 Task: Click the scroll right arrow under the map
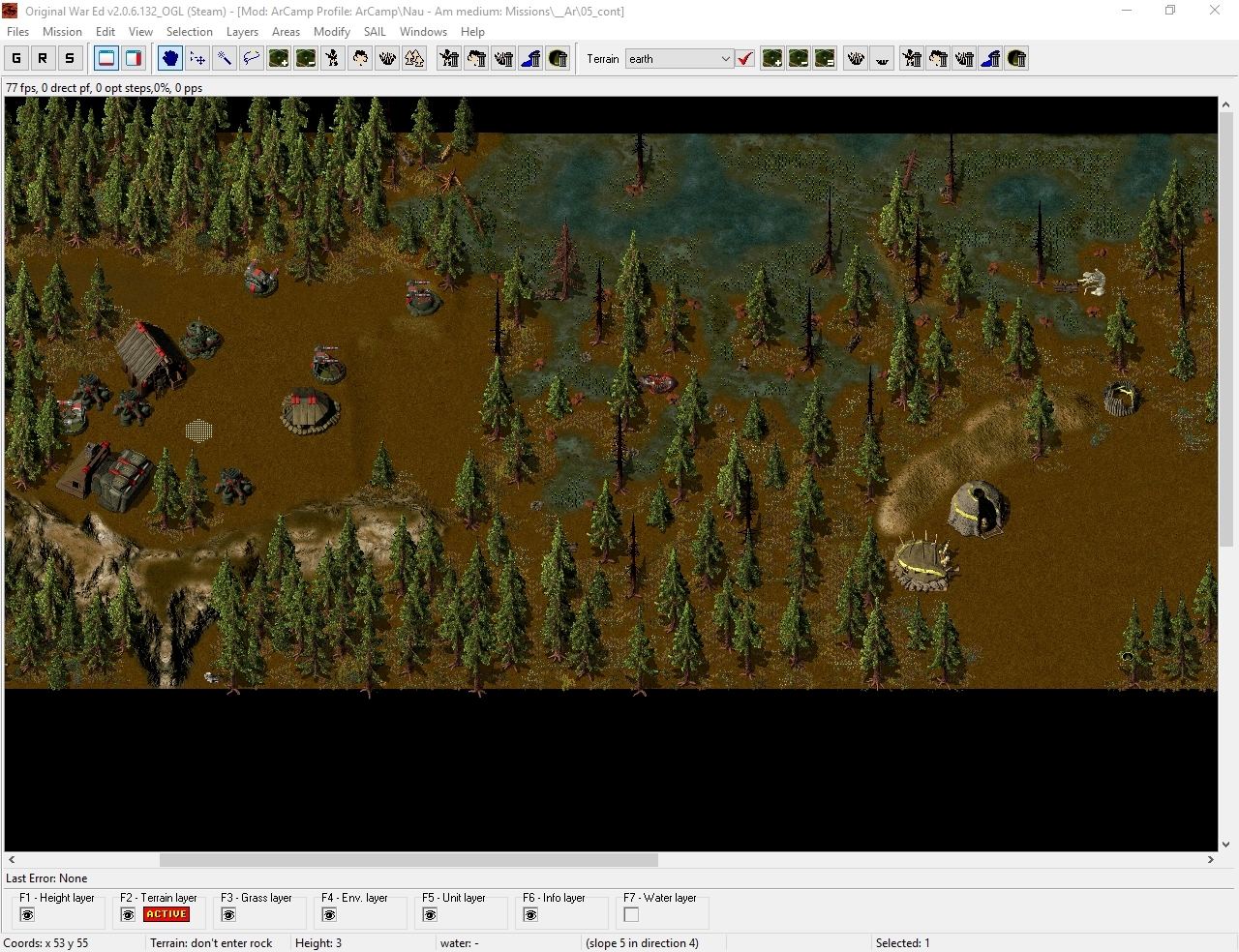tap(1210, 860)
